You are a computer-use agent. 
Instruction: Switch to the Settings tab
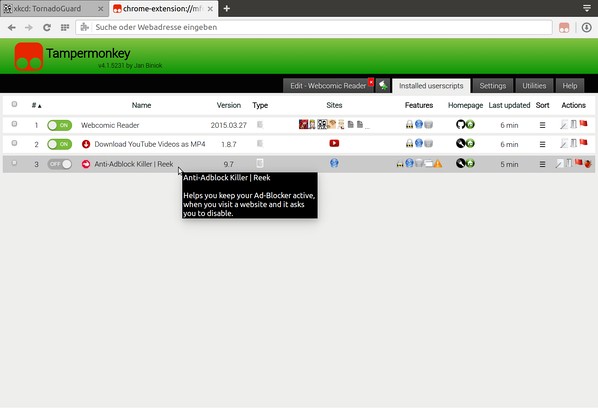pos(492,86)
